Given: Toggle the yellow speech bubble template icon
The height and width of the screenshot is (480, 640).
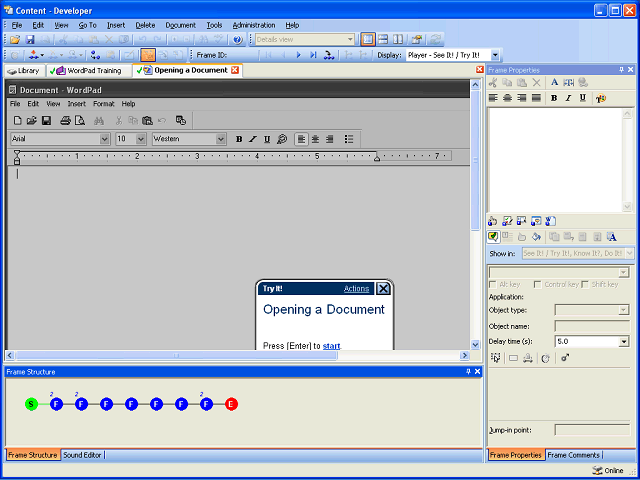Looking at the screenshot, I should click(x=493, y=237).
